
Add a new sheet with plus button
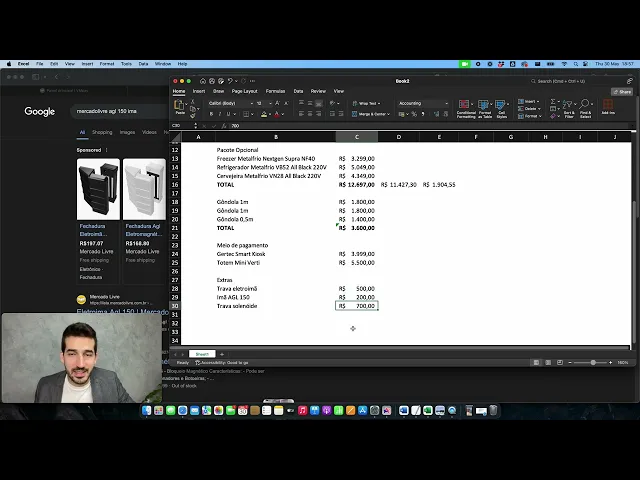222,354
